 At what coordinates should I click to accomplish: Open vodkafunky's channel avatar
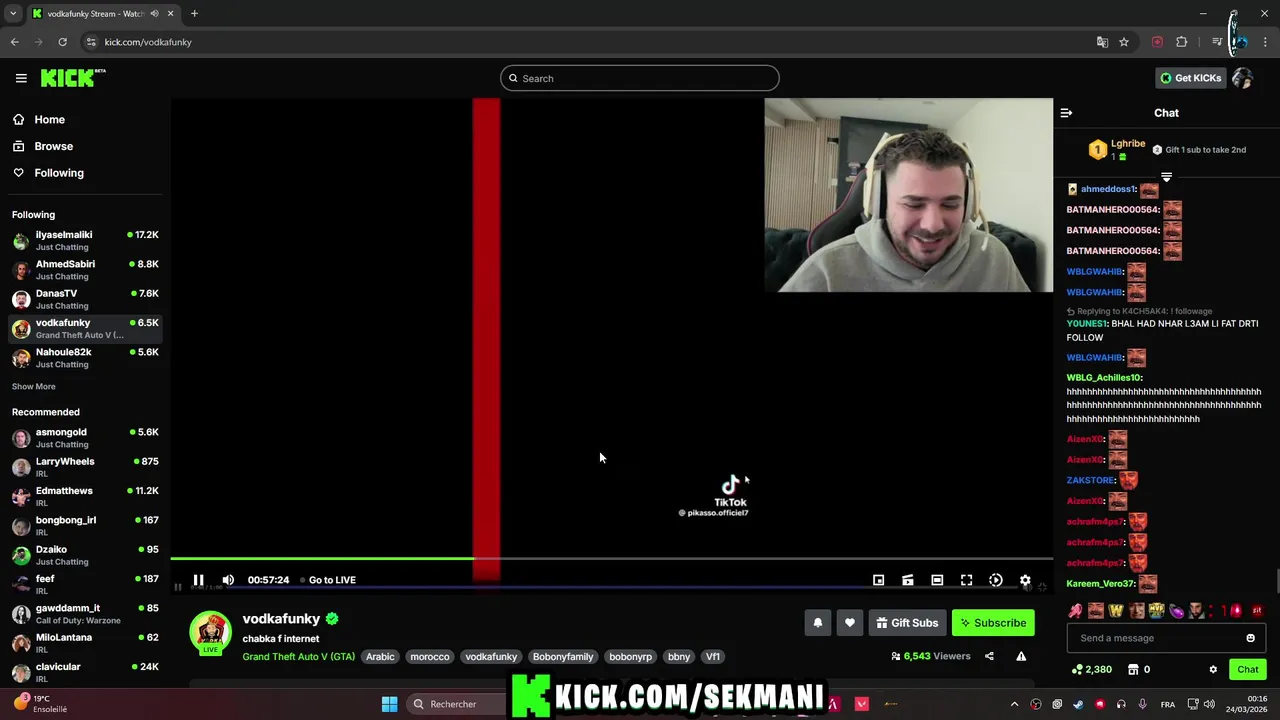(x=210, y=633)
